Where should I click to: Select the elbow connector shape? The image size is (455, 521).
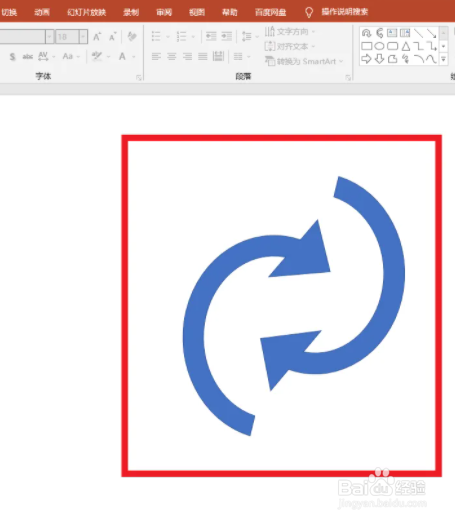pyautogui.click(x=418, y=46)
